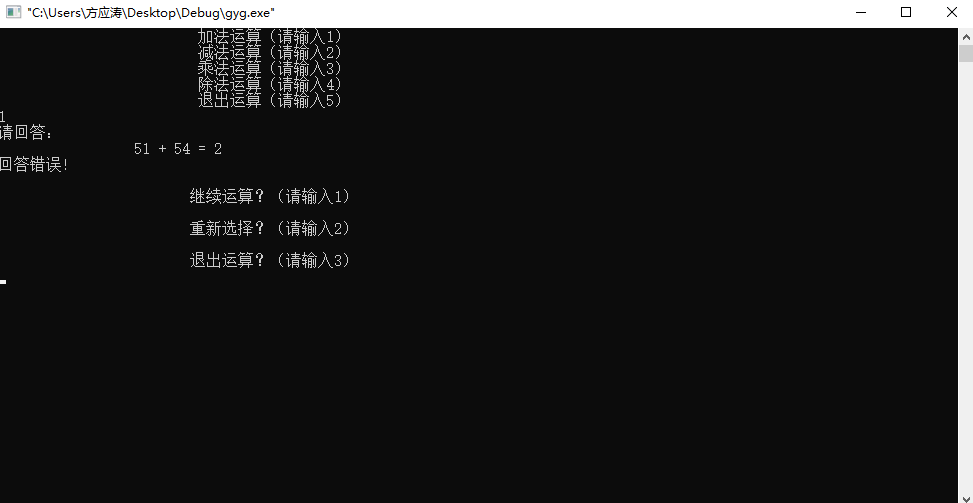Screen dimensions: 973x503
Task: Click the 退出运算 (请输入5) line
Action: coord(270,100)
